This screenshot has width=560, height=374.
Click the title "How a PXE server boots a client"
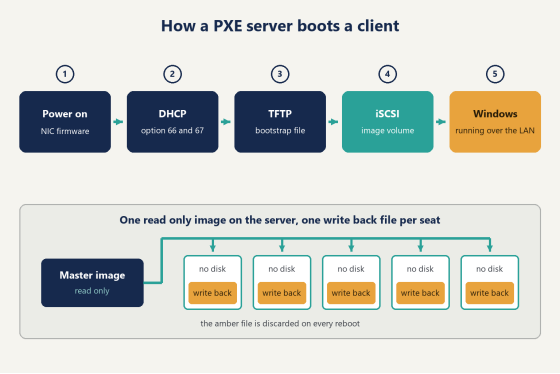(280, 26)
